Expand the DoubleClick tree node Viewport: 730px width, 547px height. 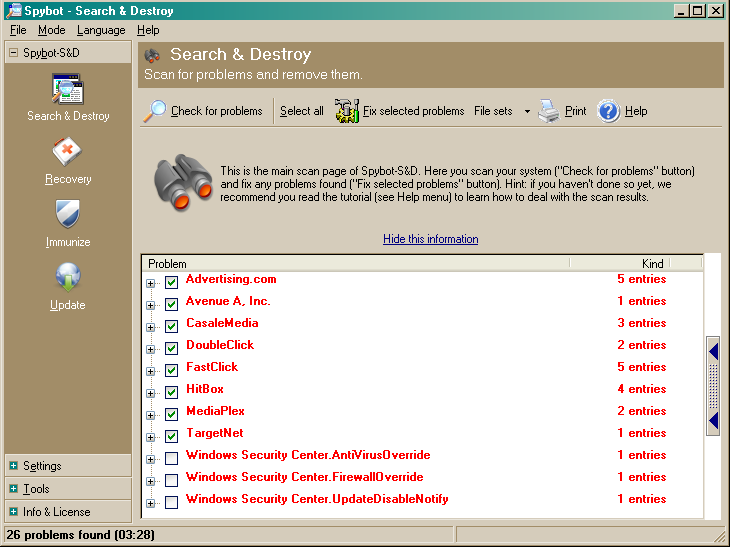150,349
